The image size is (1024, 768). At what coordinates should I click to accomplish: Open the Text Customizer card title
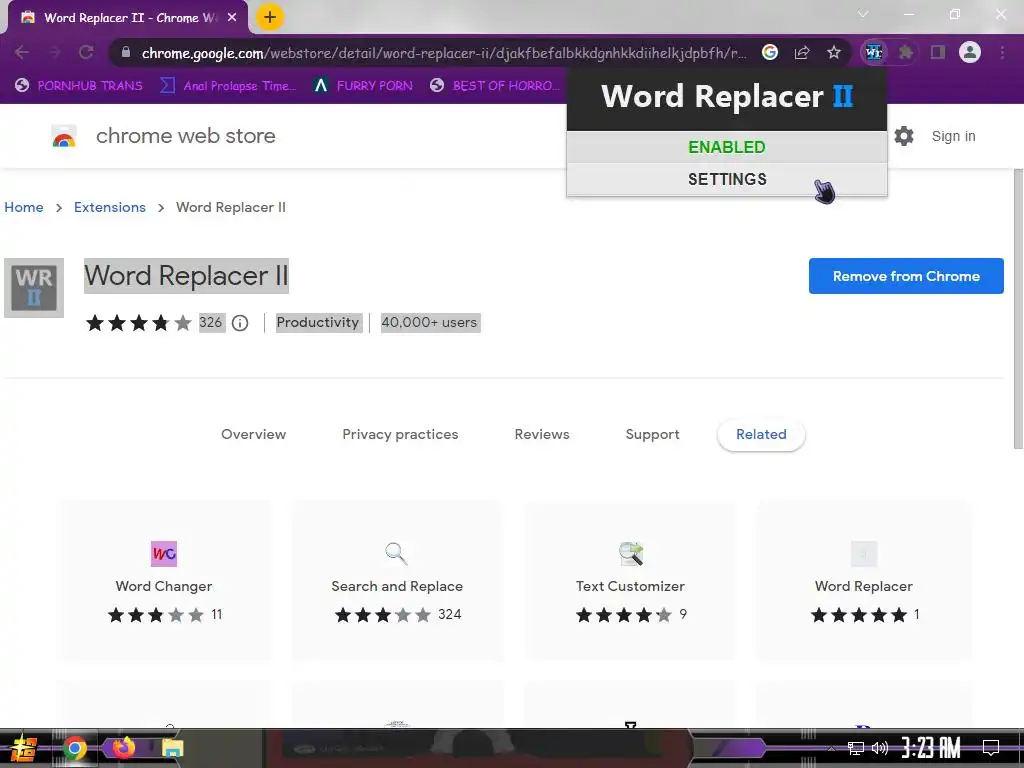click(x=630, y=586)
